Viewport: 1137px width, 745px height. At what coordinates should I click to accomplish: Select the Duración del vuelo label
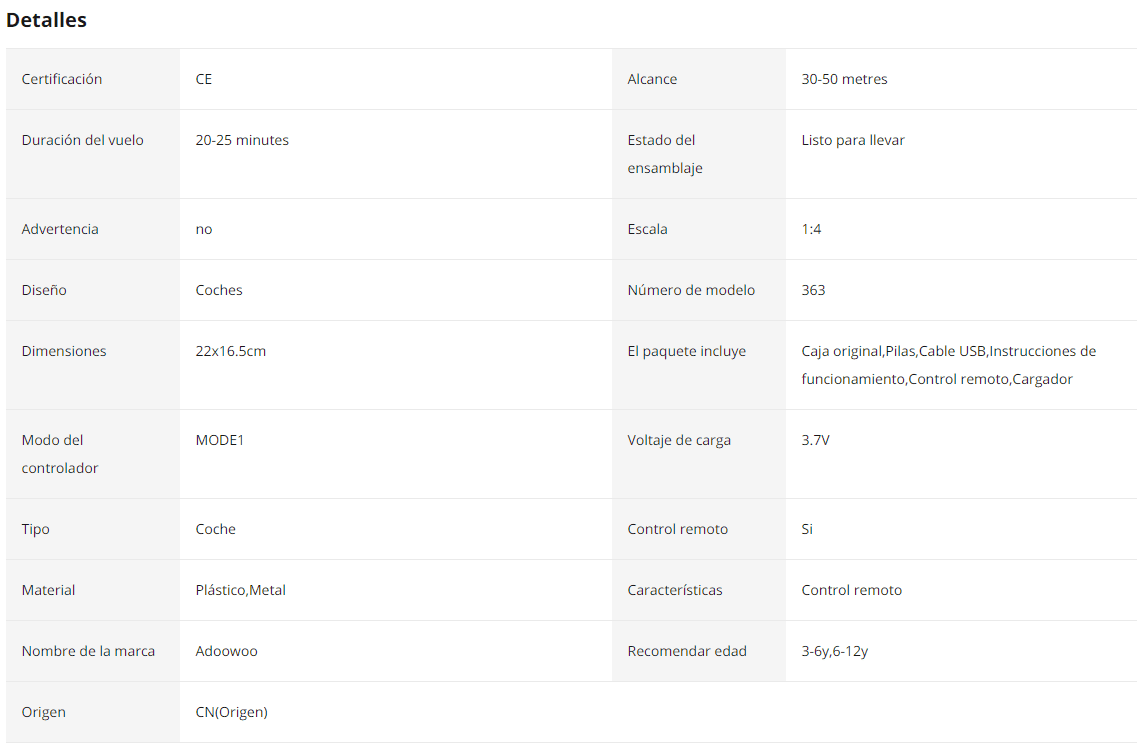tap(83, 140)
